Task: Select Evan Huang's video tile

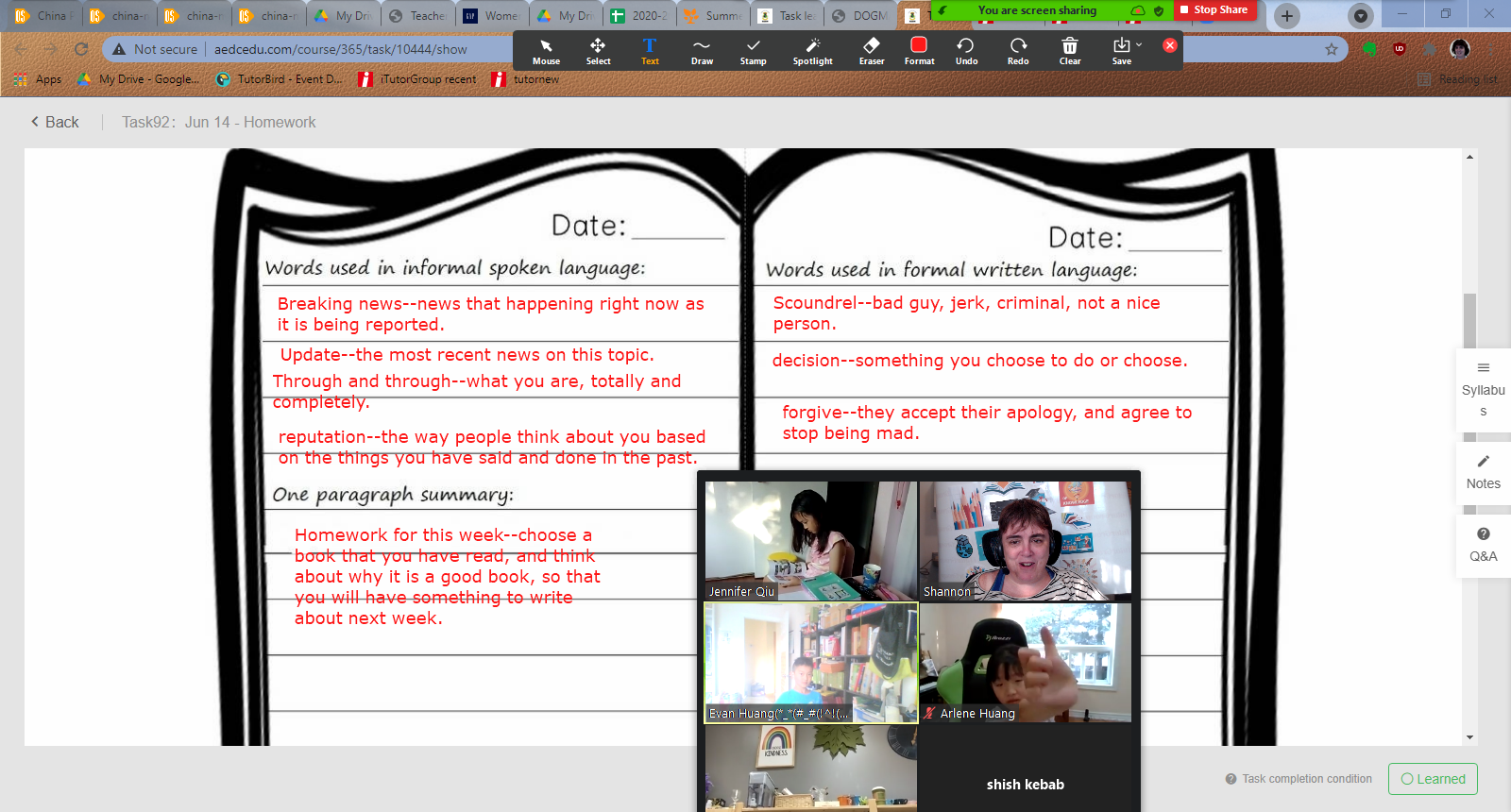Action: (x=810, y=663)
